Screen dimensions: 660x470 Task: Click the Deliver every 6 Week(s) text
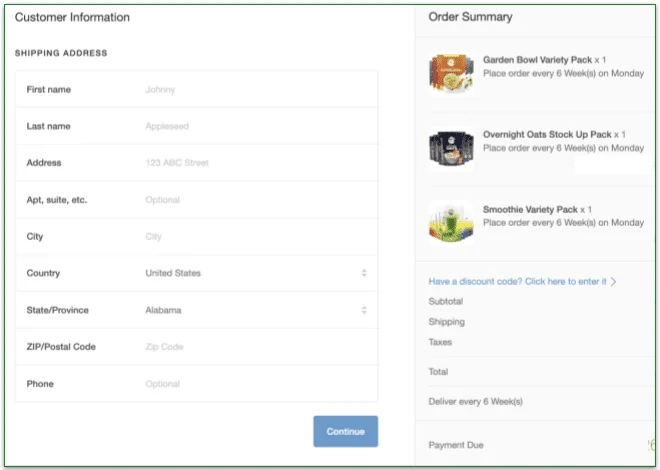pyautogui.click(x=476, y=401)
